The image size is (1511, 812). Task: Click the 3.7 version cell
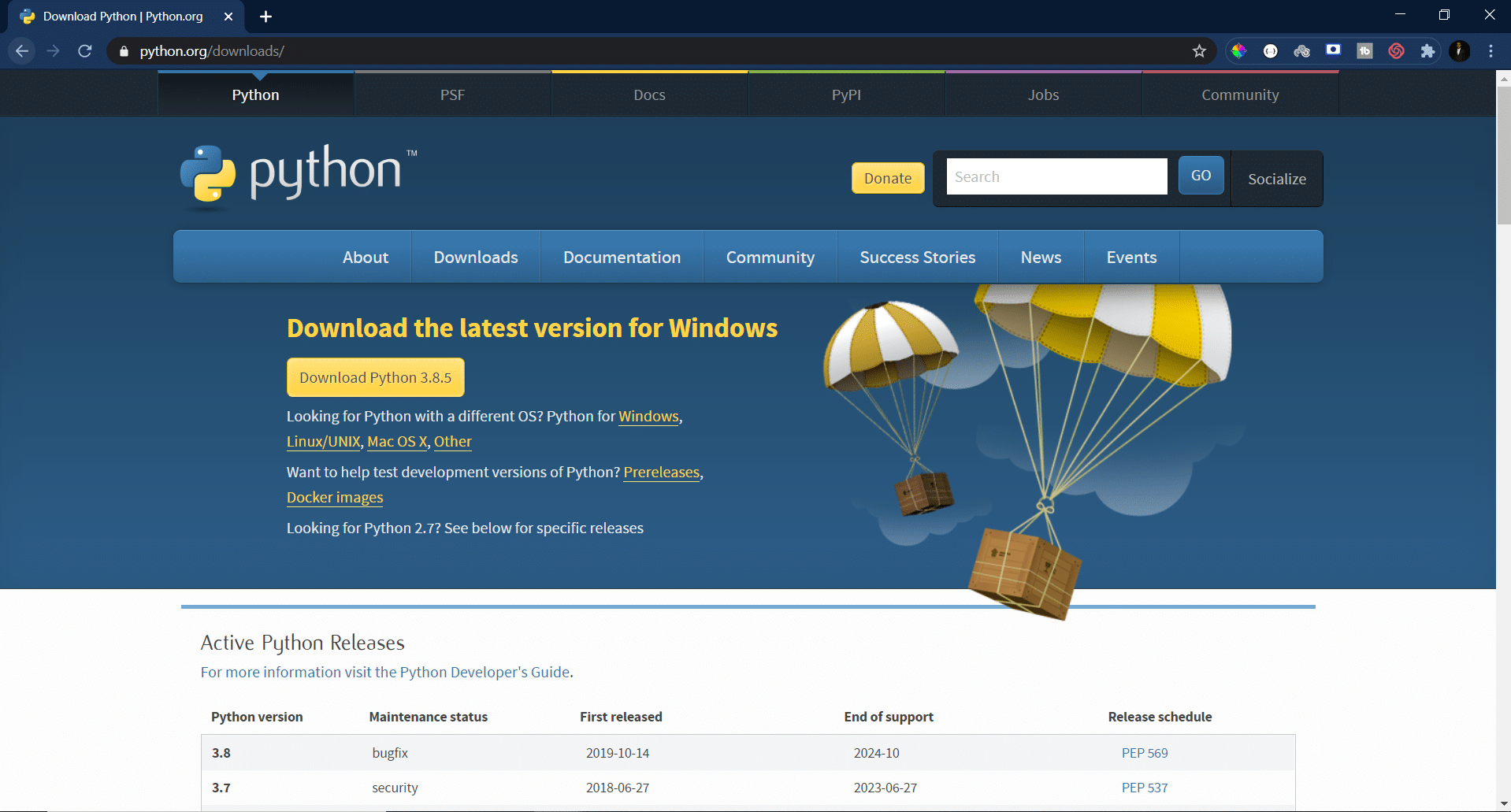pyautogui.click(x=221, y=788)
